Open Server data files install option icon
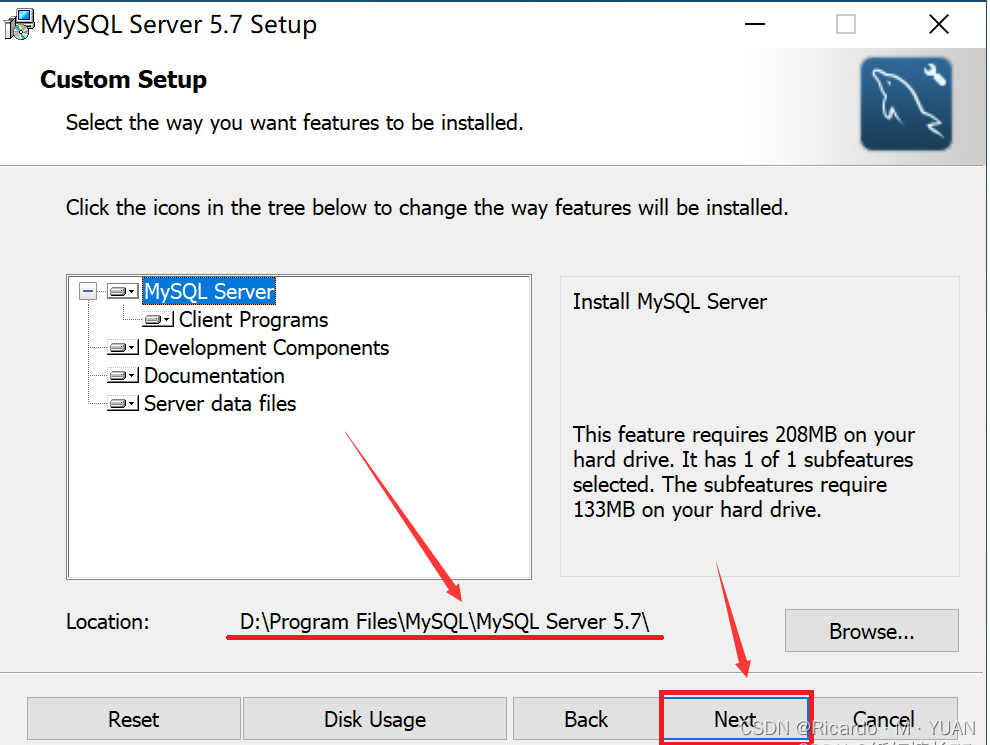 click(x=119, y=404)
